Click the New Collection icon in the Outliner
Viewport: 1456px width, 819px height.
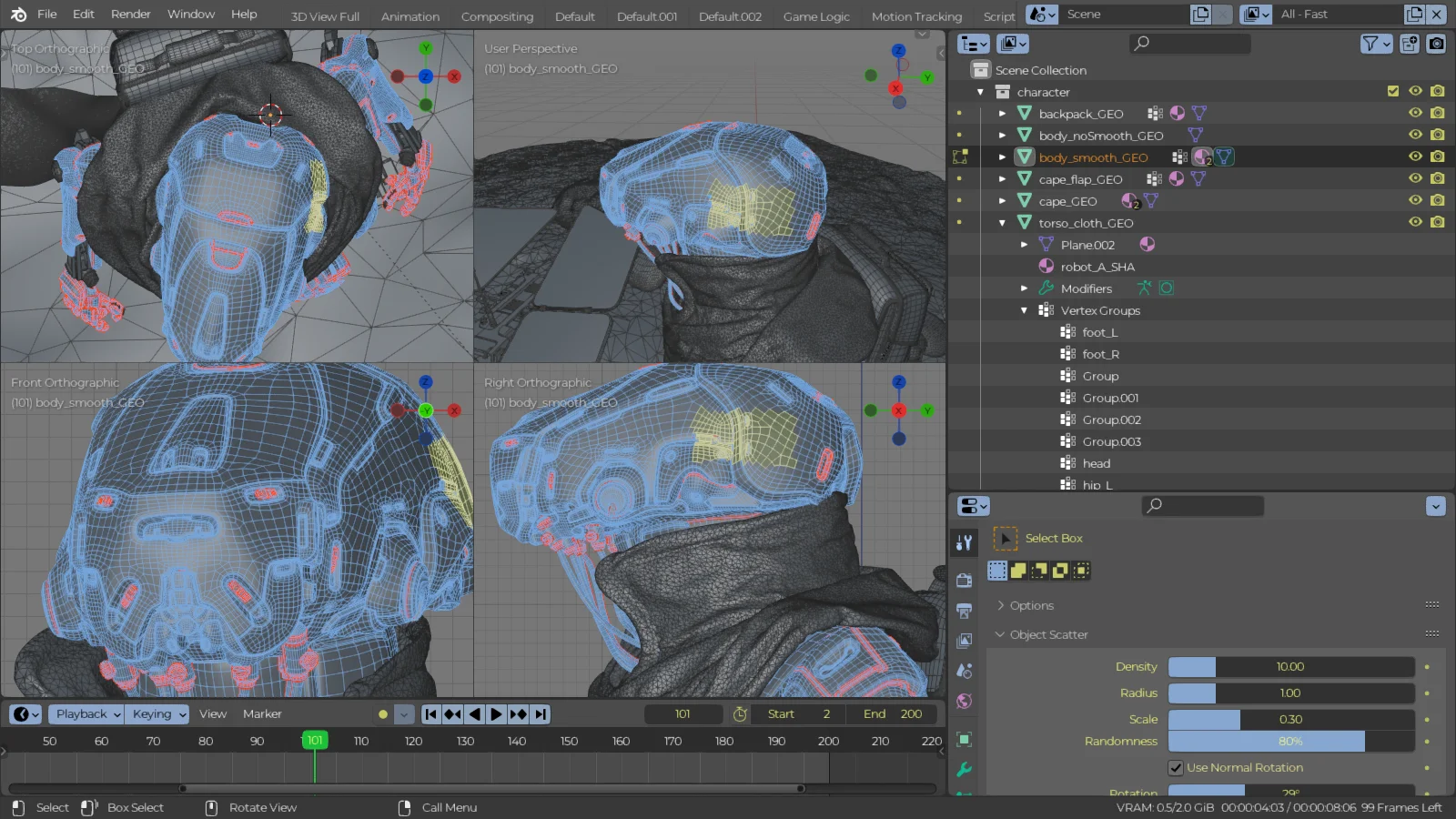(1409, 43)
